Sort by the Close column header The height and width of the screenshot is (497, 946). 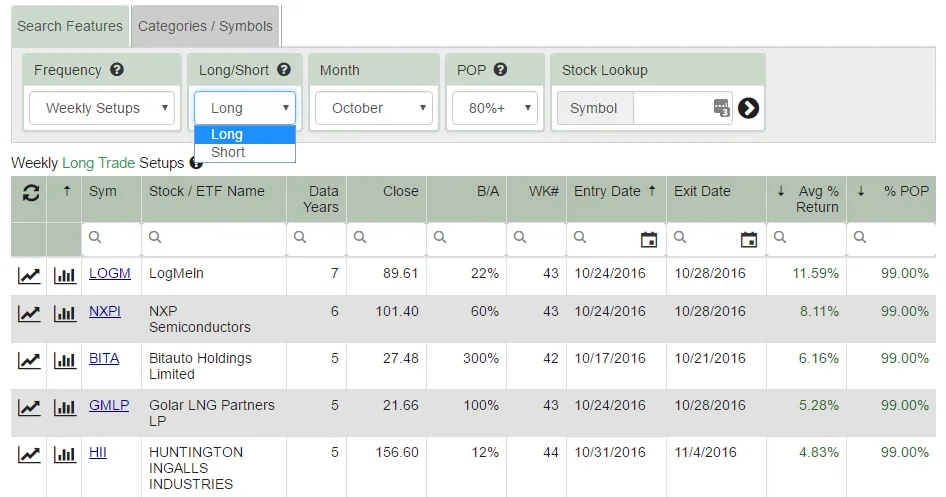pyautogui.click(x=386, y=199)
